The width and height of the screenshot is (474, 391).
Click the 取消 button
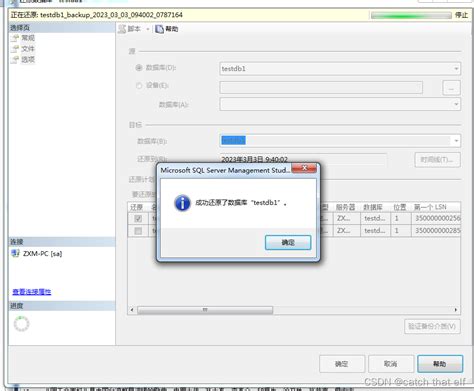click(391, 364)
